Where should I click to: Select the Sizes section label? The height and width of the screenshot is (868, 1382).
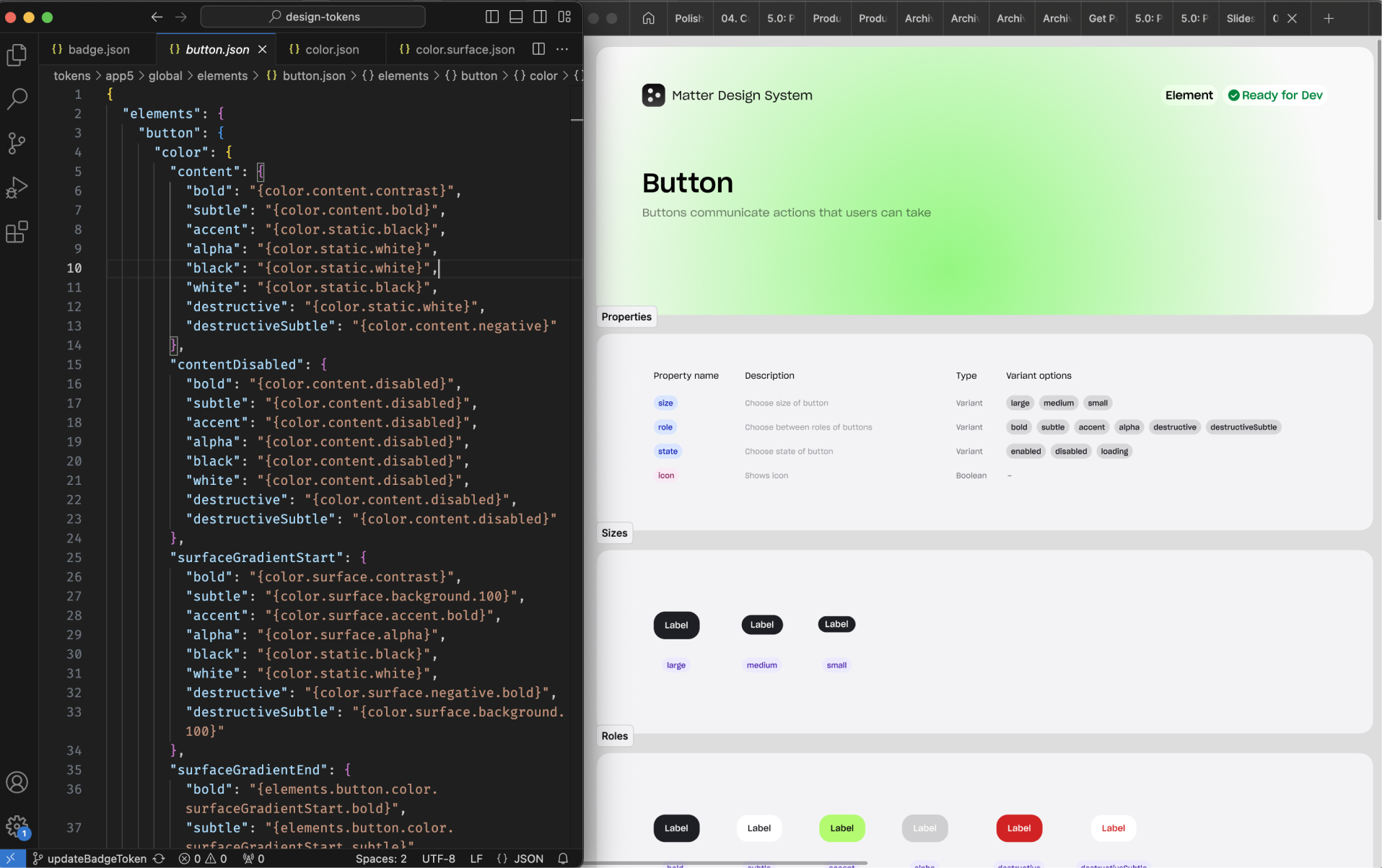click(x=614, y=533)
